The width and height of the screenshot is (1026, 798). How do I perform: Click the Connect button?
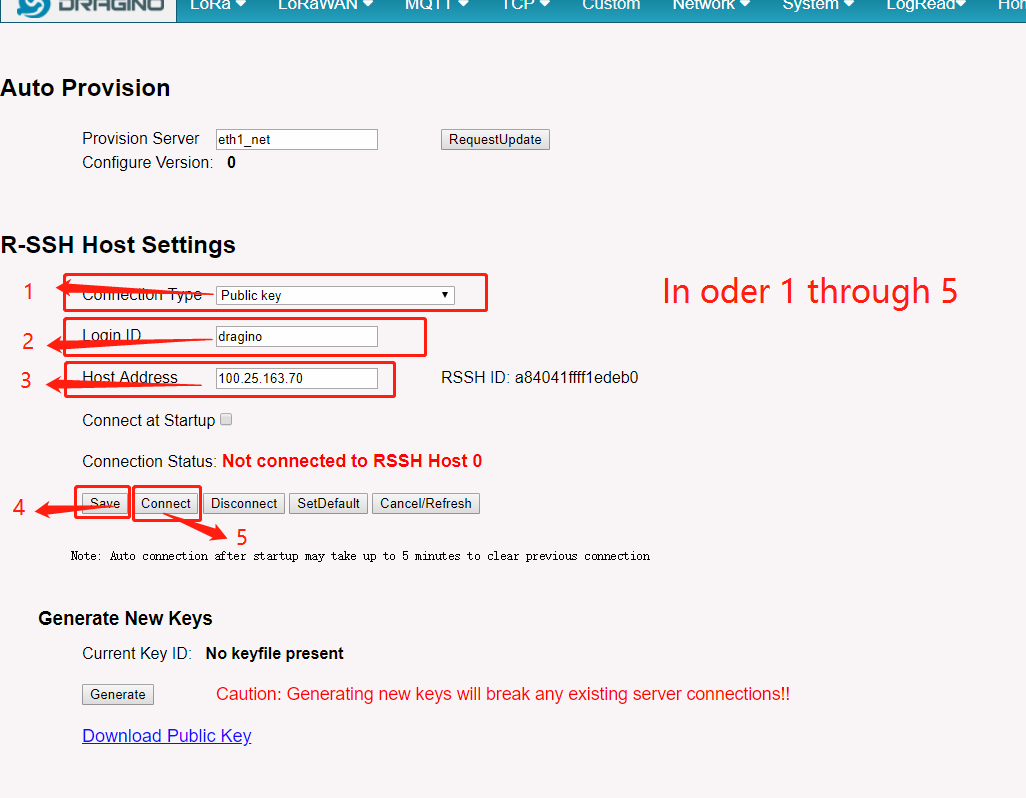(x=166, y=503)
